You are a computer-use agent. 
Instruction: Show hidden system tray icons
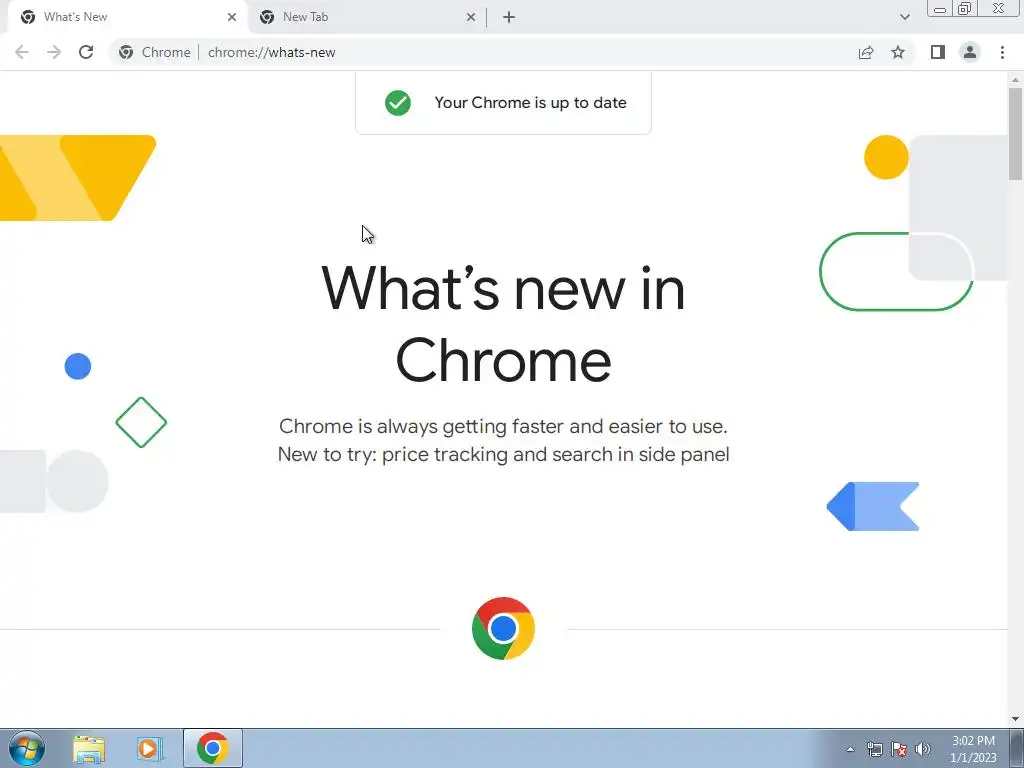point(850,749)
